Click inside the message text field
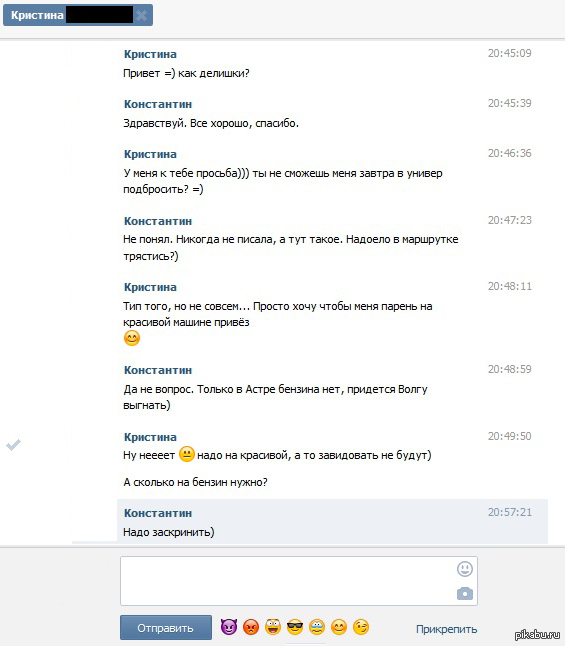Viewport: 565px width, 646px height. [288, 581]
